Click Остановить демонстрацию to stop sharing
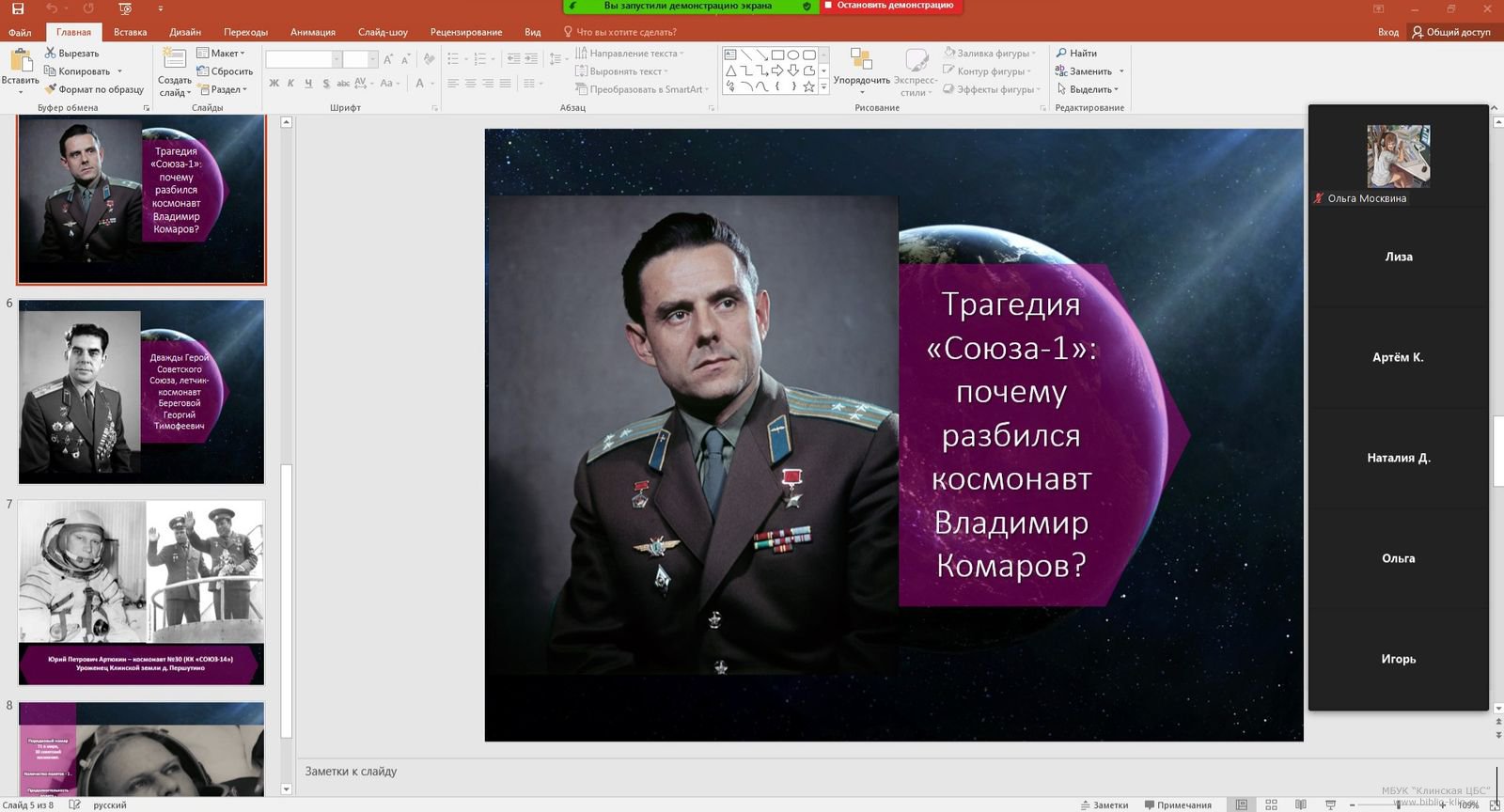The height and width of the screenshot is (812, 1504). pos(889,6)
